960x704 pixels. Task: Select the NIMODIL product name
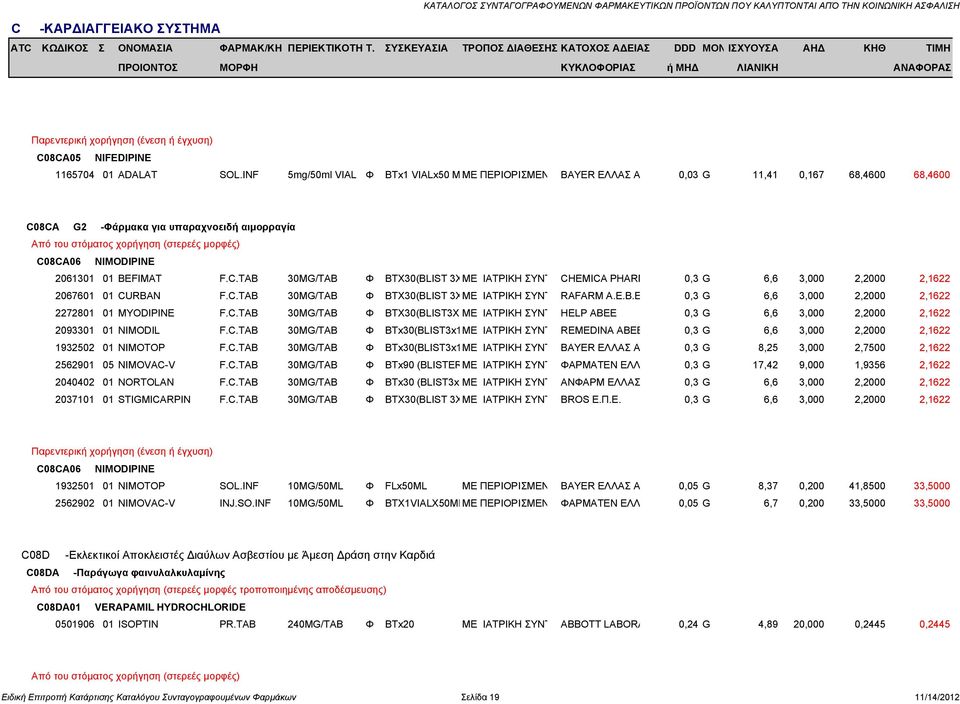138,330
